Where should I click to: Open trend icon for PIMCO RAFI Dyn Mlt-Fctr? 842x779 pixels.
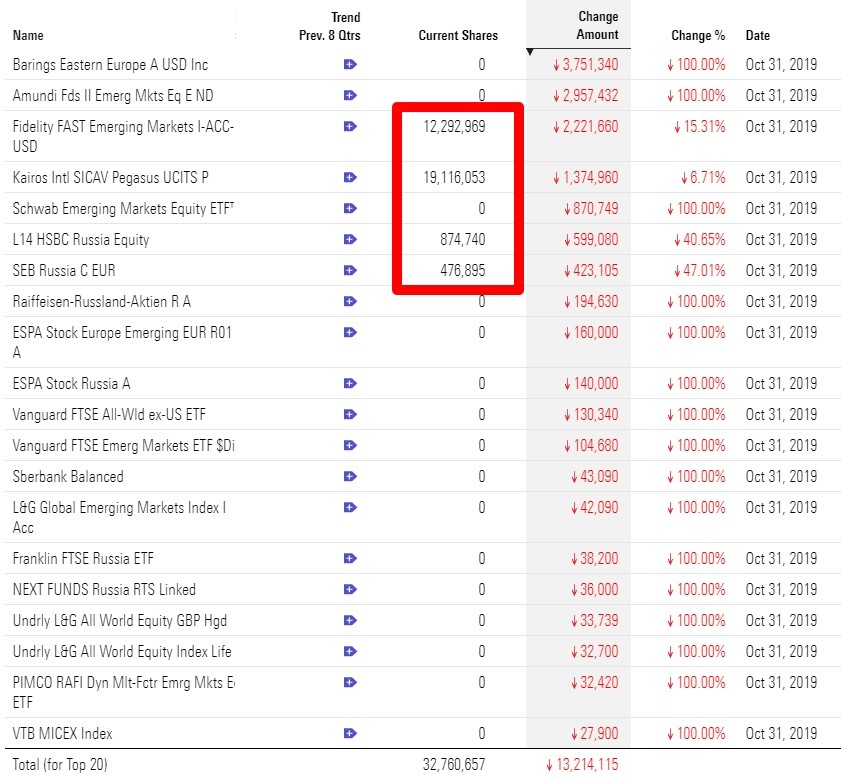(x=350, y=683)
